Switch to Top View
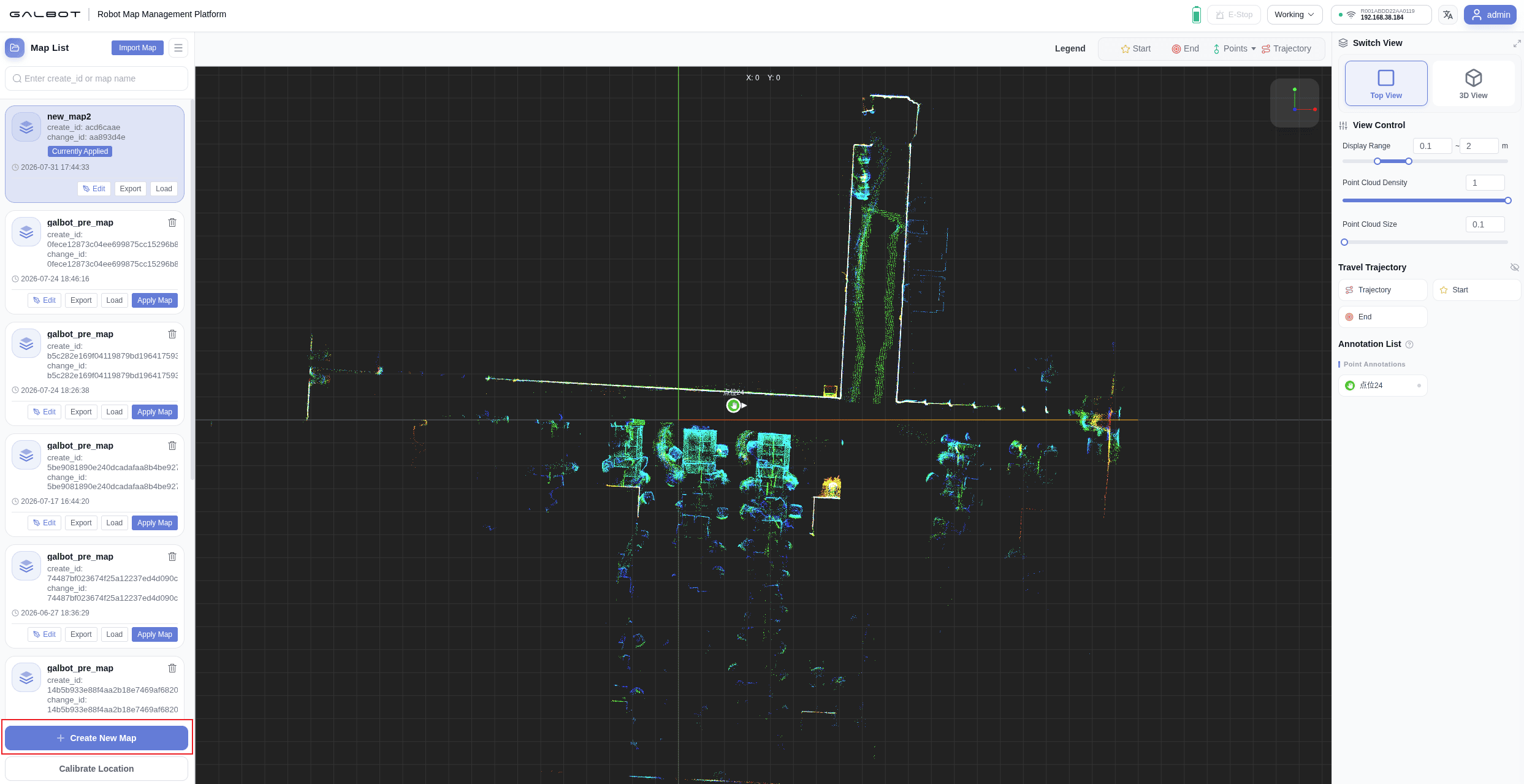 pos(1385,83)
